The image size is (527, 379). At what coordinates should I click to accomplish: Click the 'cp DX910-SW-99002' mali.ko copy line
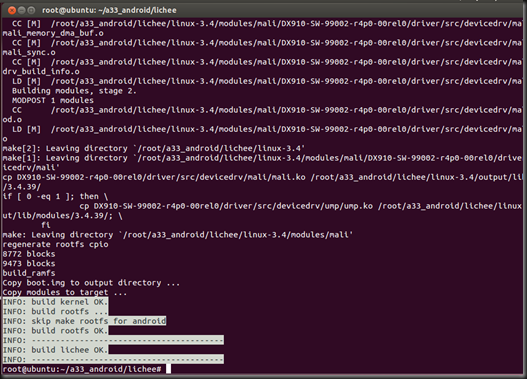263,177
